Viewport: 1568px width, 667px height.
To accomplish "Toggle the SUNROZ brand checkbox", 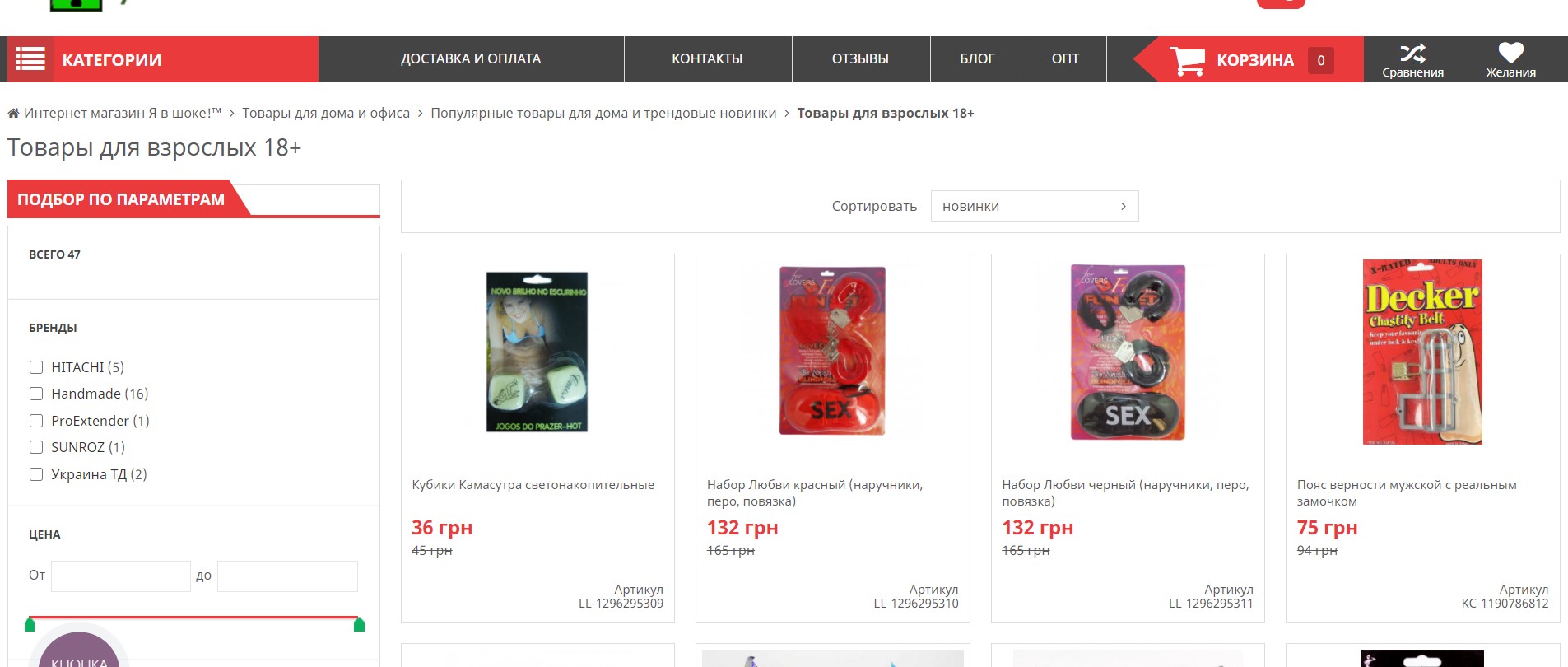I will (36, 447).
